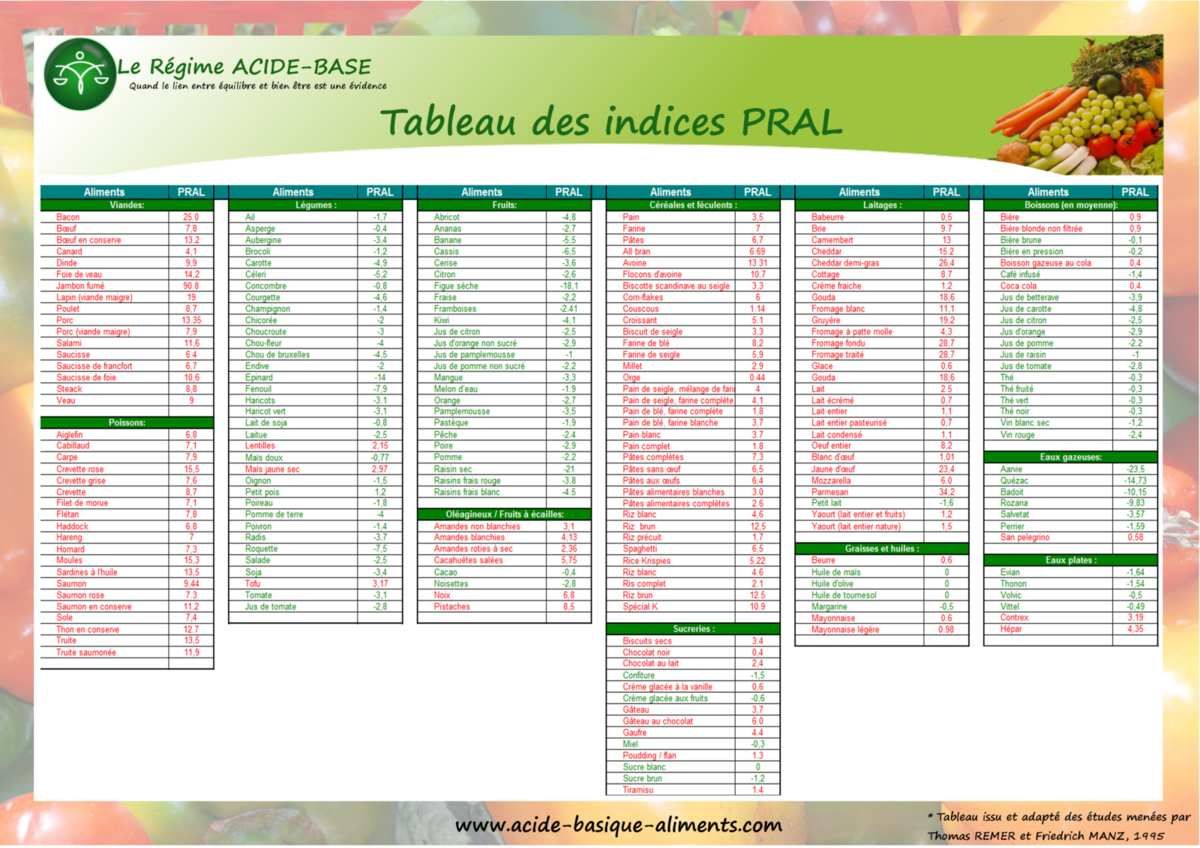This screenshot has width=1200, height=848.
Task: Click the 'Coca cola' row in Boissons
Action: point(1071,286)
